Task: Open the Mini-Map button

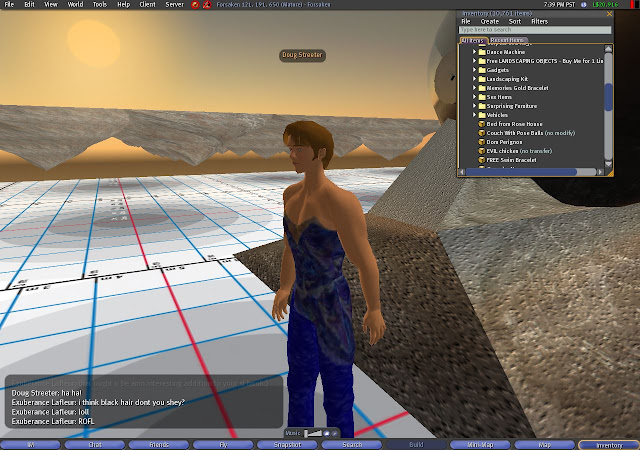Action: coord(480,445)
